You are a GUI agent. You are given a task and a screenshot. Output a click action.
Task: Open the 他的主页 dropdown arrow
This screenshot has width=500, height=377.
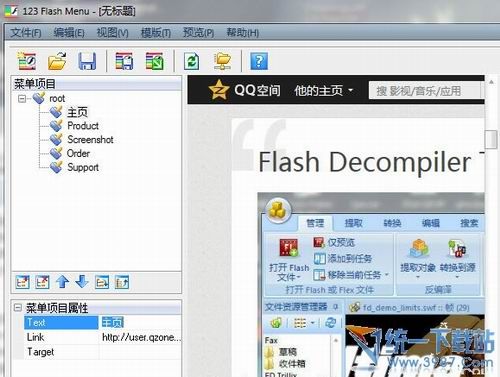point(350,90)
